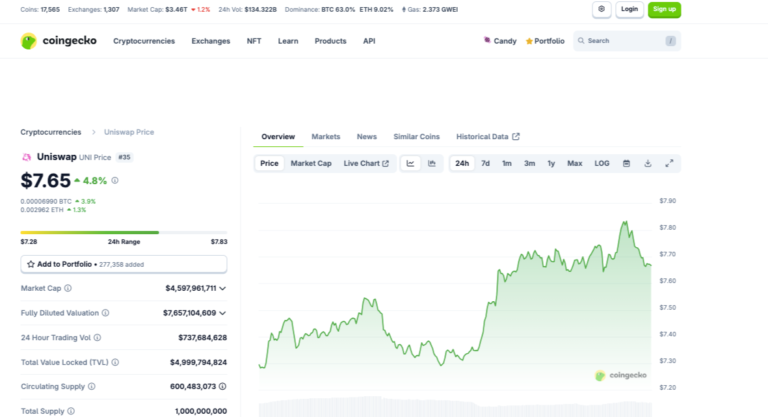Screen dimensions: 768x417
Task: Open the Products nav dropdown
Action: point(330,41)
